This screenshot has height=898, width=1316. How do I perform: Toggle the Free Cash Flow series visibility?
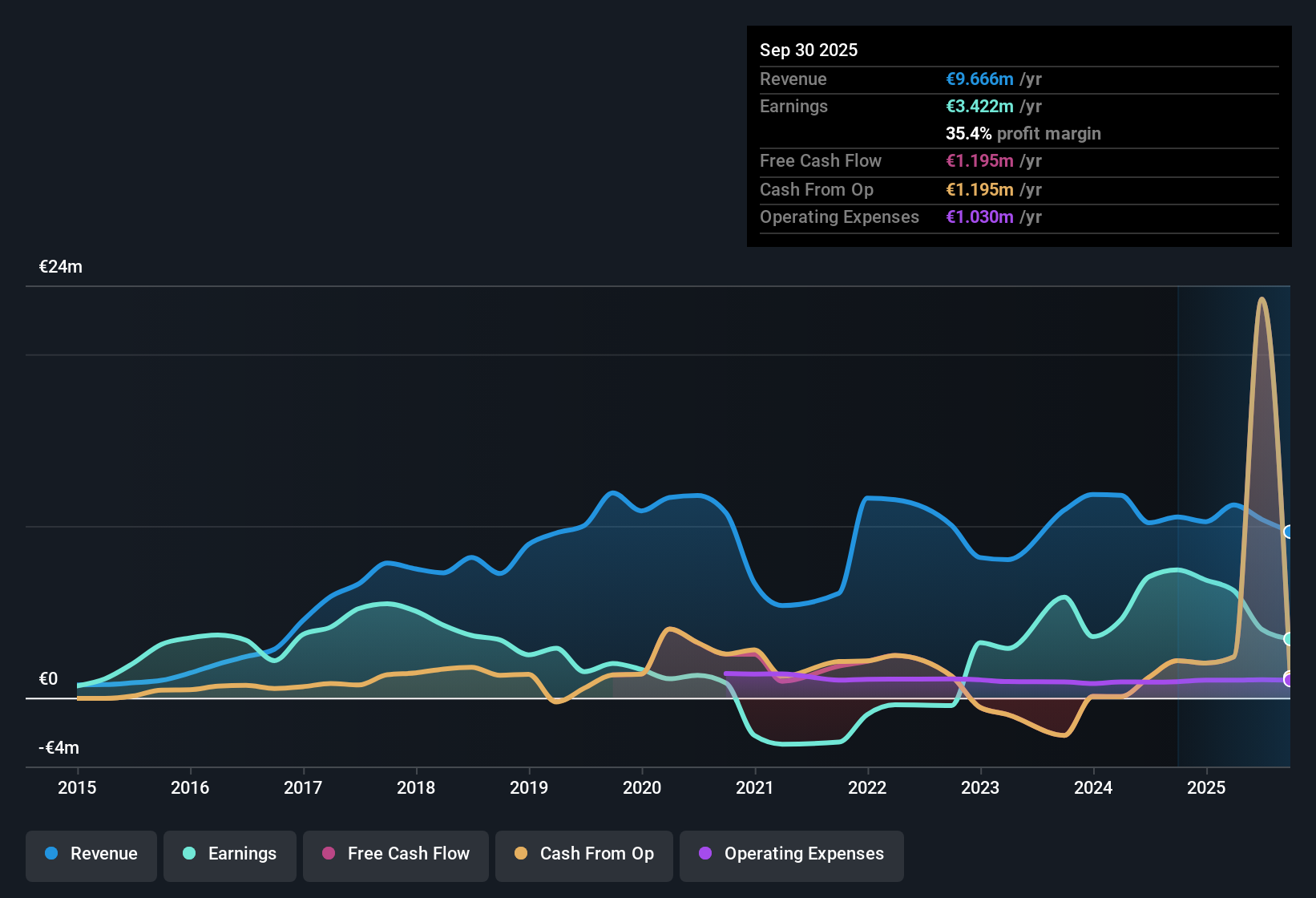click(x=395, y=854)
